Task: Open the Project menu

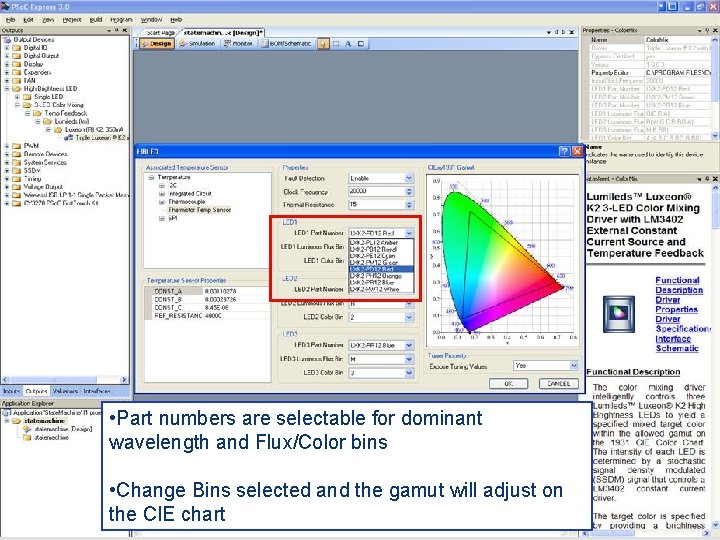Action: (x=72, y=20)
